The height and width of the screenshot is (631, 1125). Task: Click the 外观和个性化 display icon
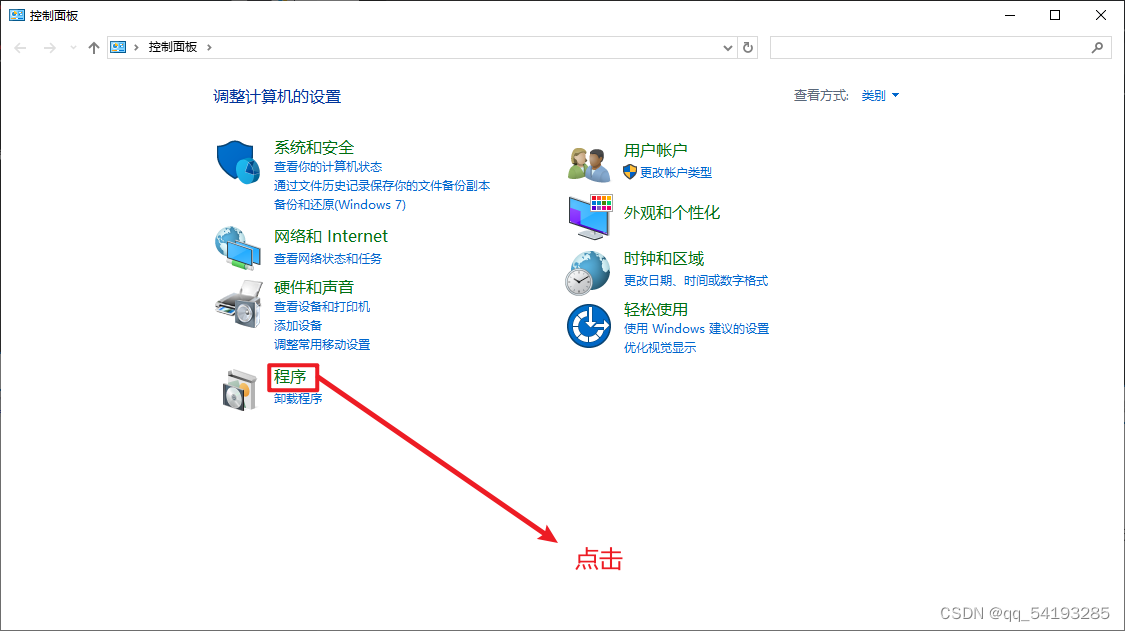tap(589, 213)
